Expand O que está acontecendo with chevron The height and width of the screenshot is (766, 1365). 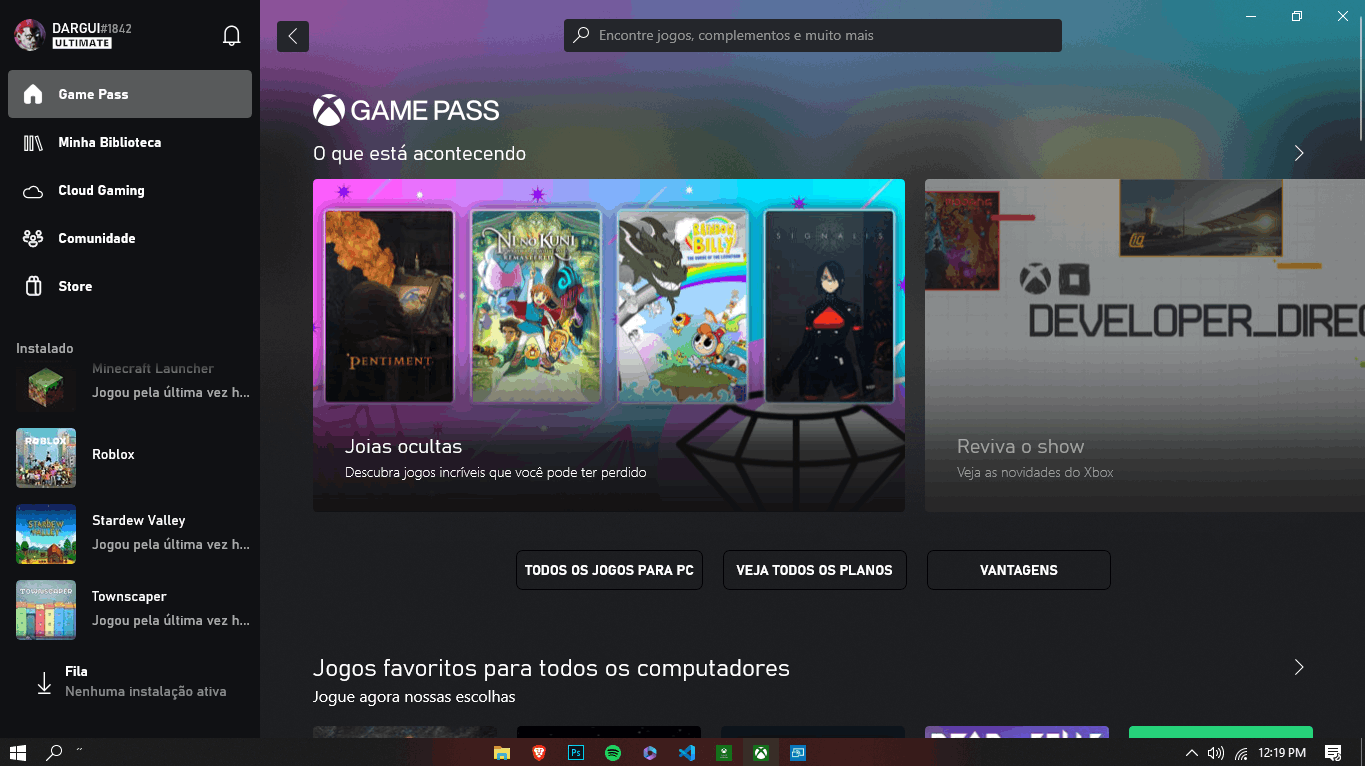pos(1299,153)
